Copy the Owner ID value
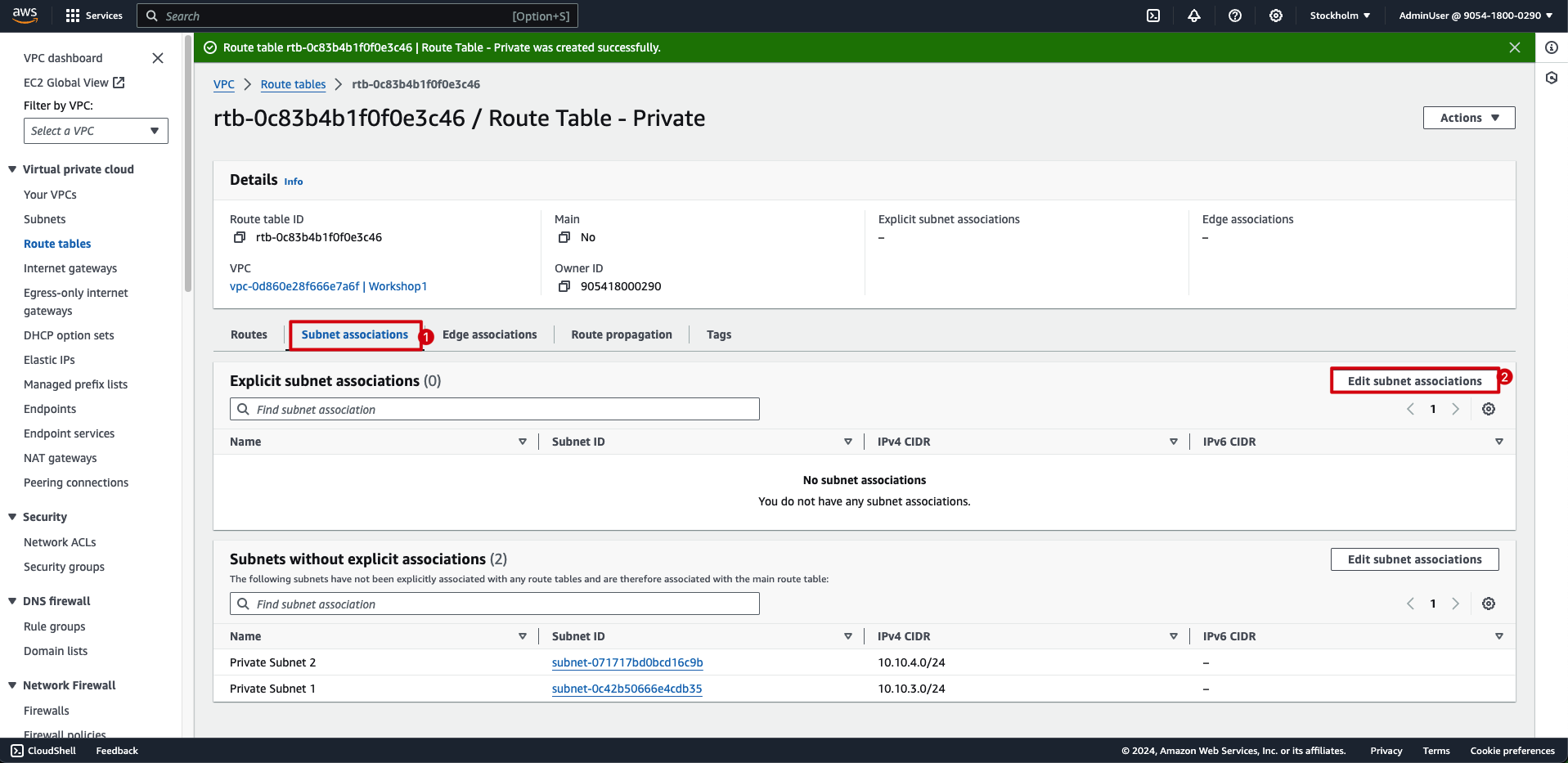This screenshot has height=763, width=1568. click(x=564, y=286)
